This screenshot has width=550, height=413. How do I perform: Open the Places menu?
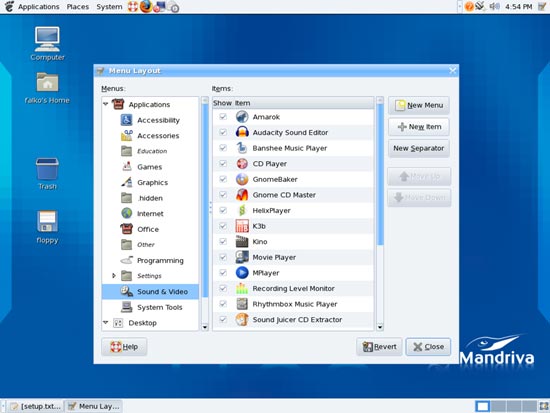(x=78, y=7)
